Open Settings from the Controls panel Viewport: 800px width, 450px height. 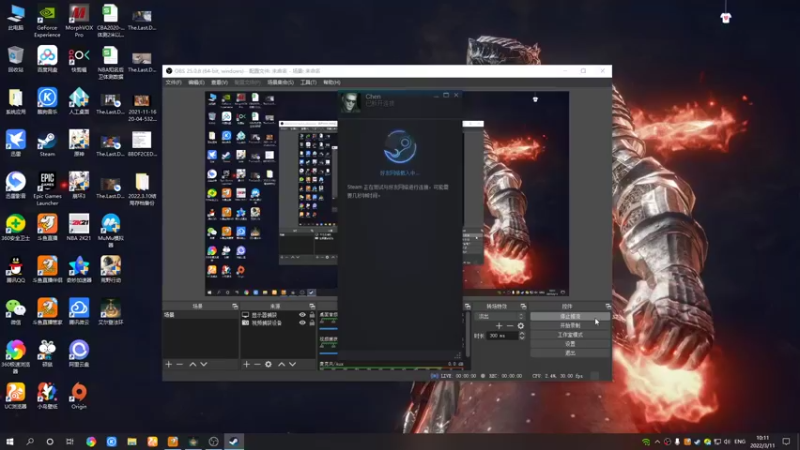coord(570,344)
